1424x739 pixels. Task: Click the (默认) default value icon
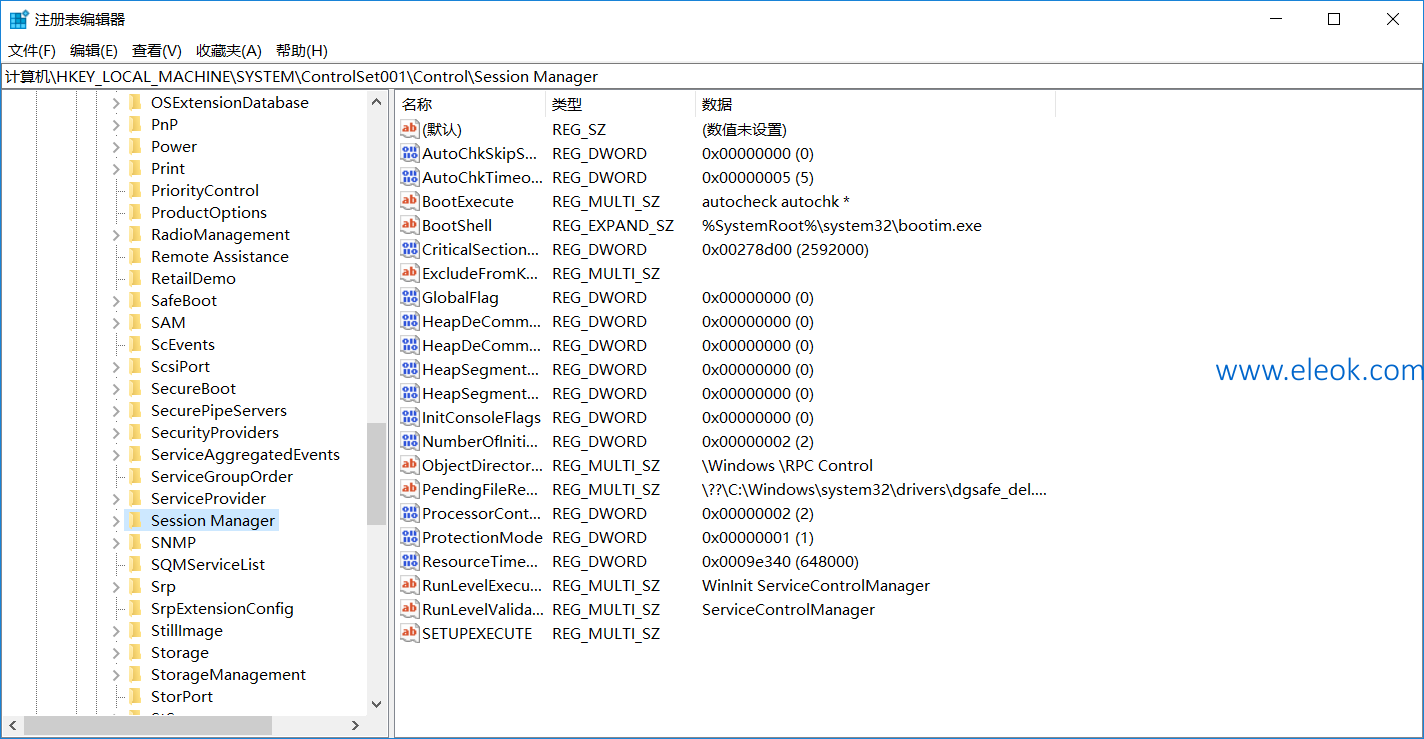(409, 129)
